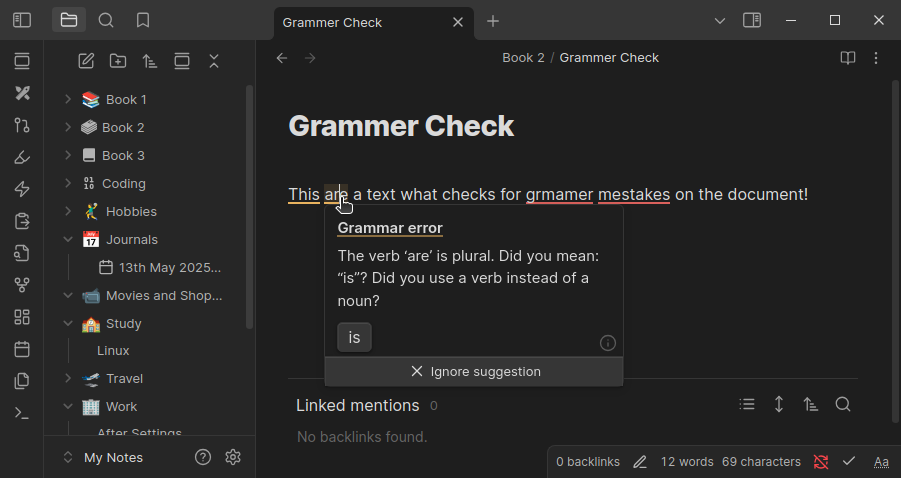Select the Grammer Check tab

click(x=360, y=22)
